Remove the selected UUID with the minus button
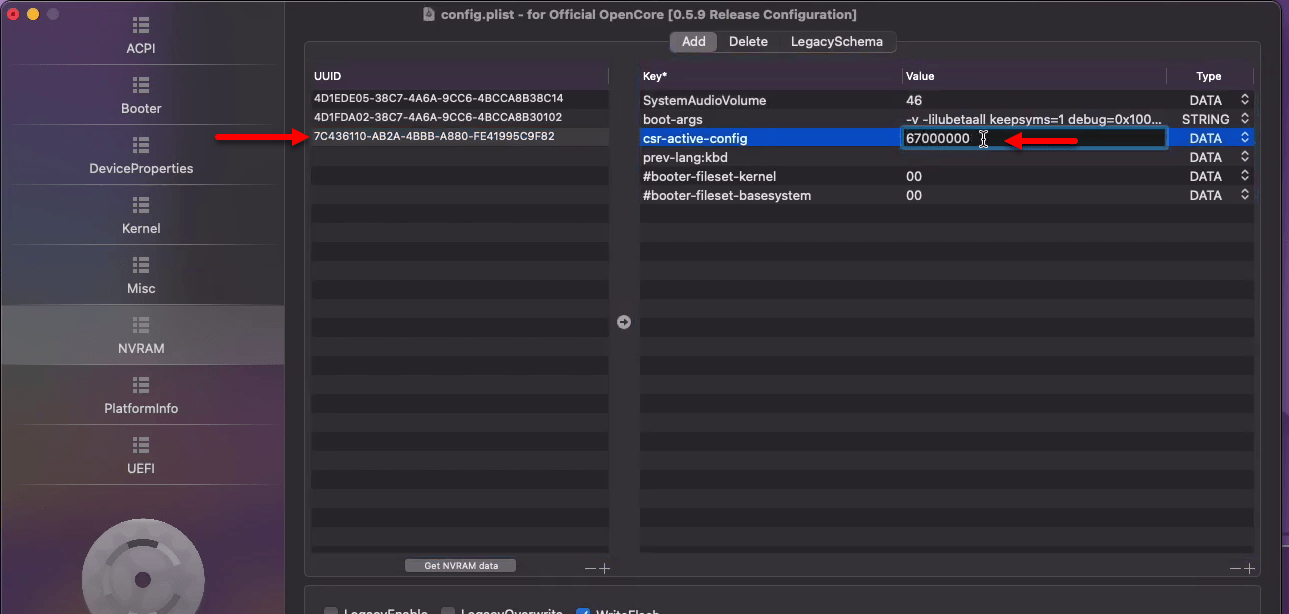 pyautogui.click(x=590, y=568)
